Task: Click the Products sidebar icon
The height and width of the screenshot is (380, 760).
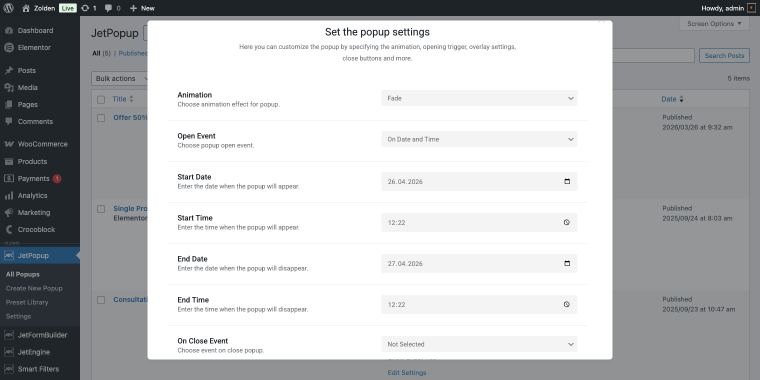Action: [9, 161]
